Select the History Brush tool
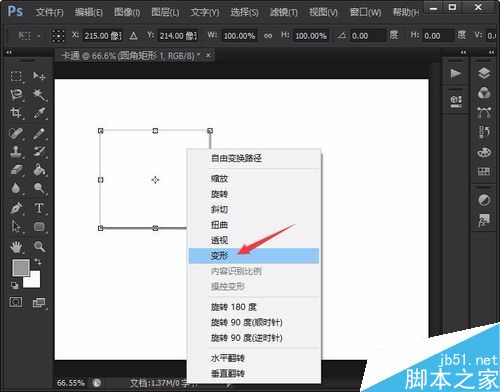This screenshot has height=392, width=500. 39,152
